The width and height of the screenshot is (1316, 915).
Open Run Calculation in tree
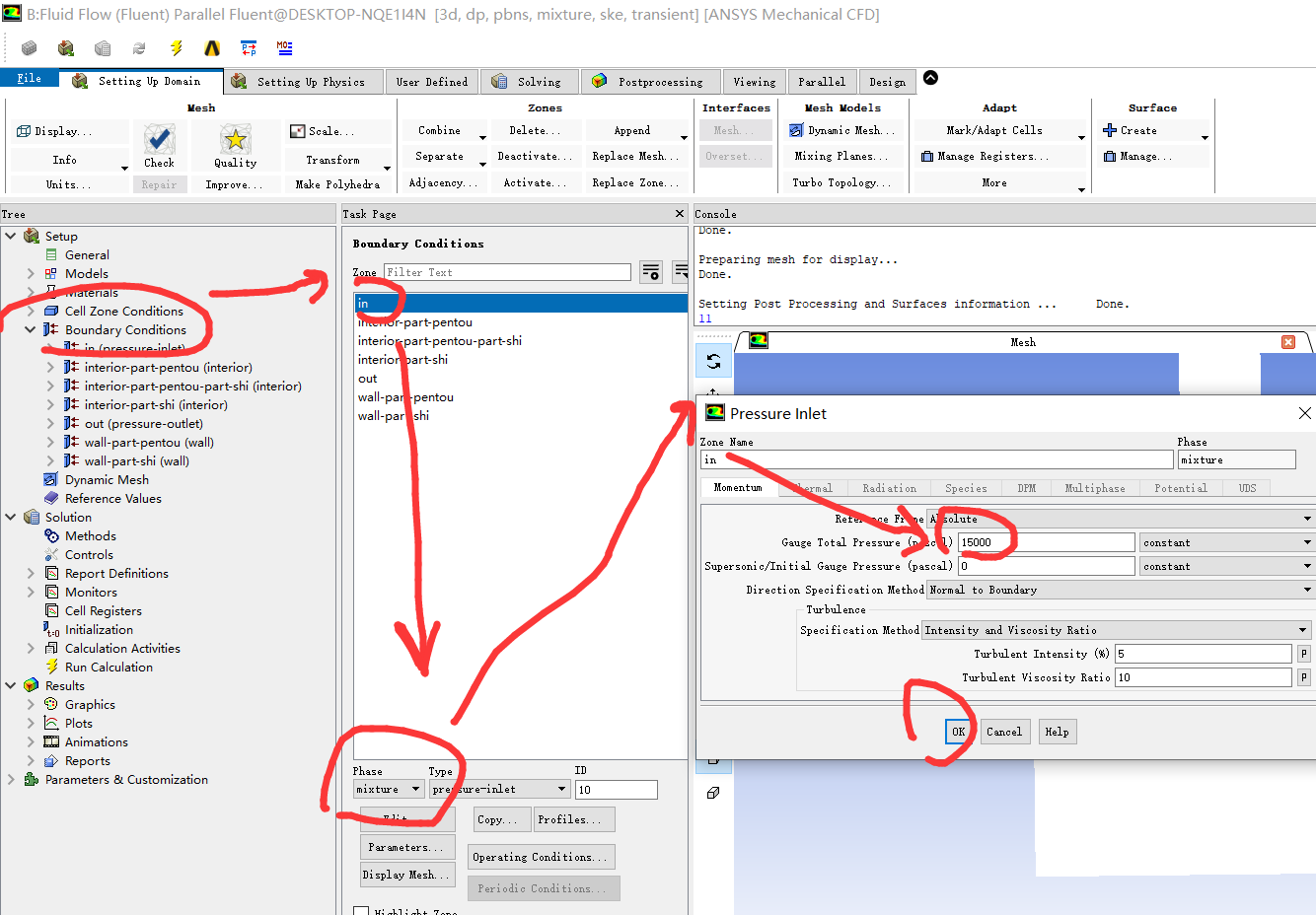coord(109,667)
